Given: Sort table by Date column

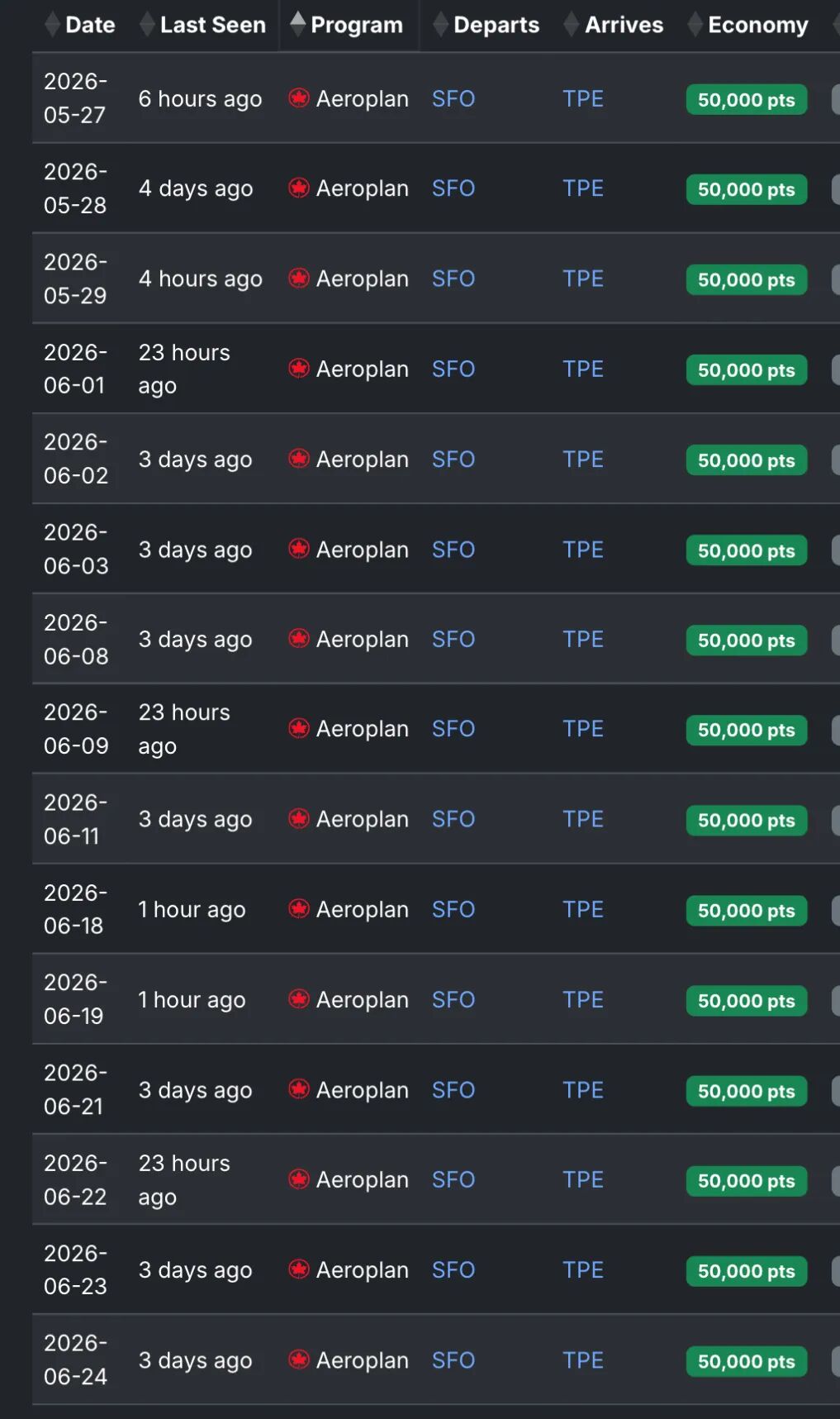Looking at the screenshot, I should tap(89, 25).
